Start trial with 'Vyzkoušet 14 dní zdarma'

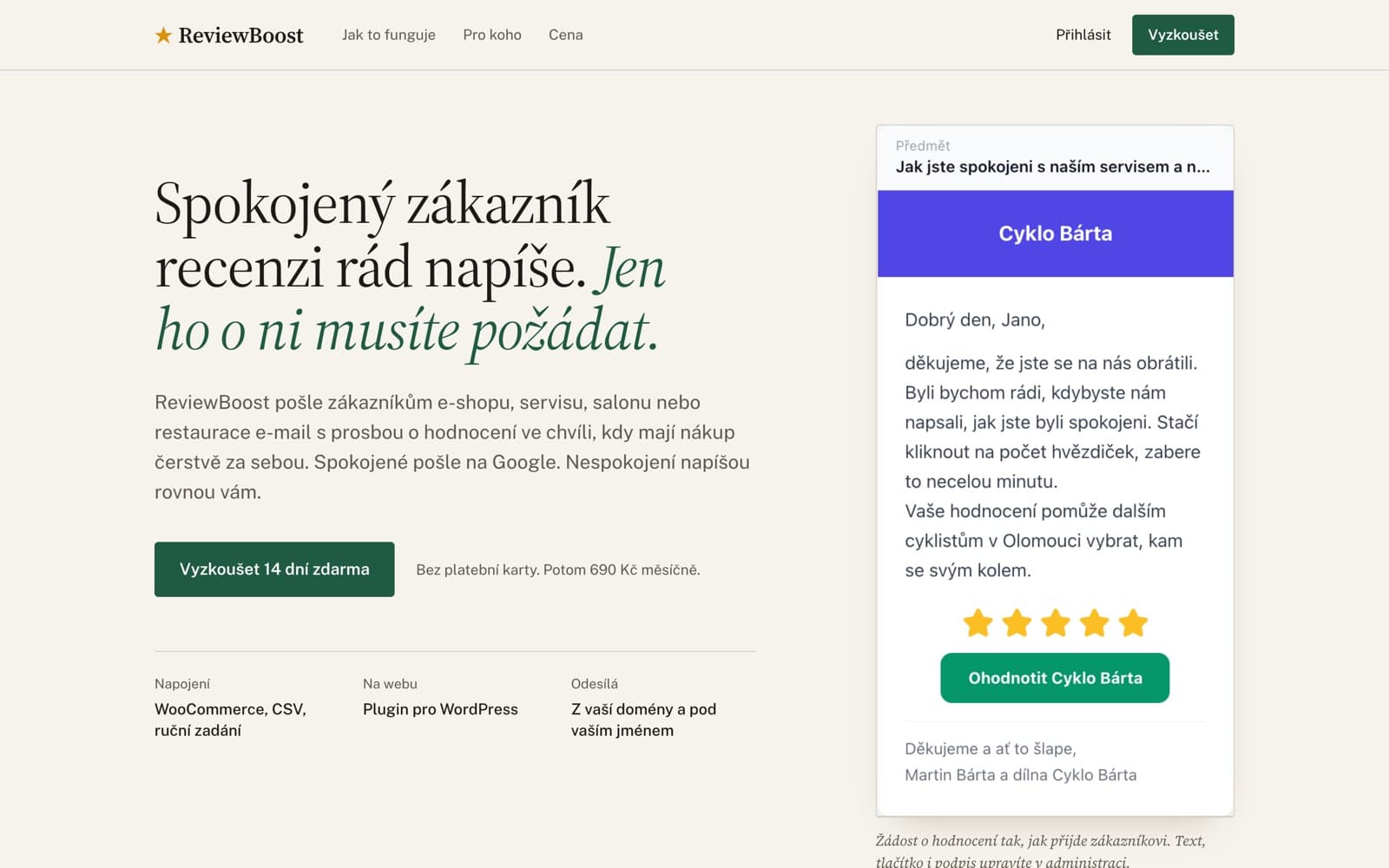coord(274,569)
